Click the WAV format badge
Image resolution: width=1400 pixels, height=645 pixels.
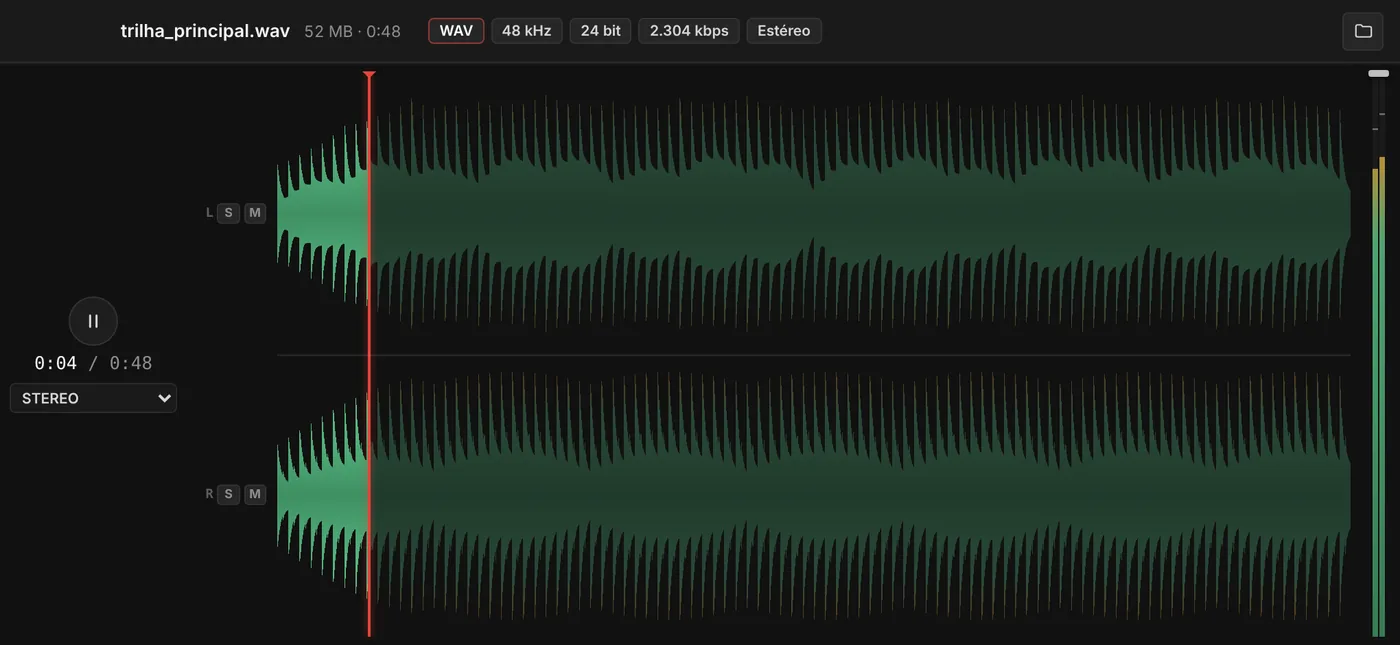[456, 31]
